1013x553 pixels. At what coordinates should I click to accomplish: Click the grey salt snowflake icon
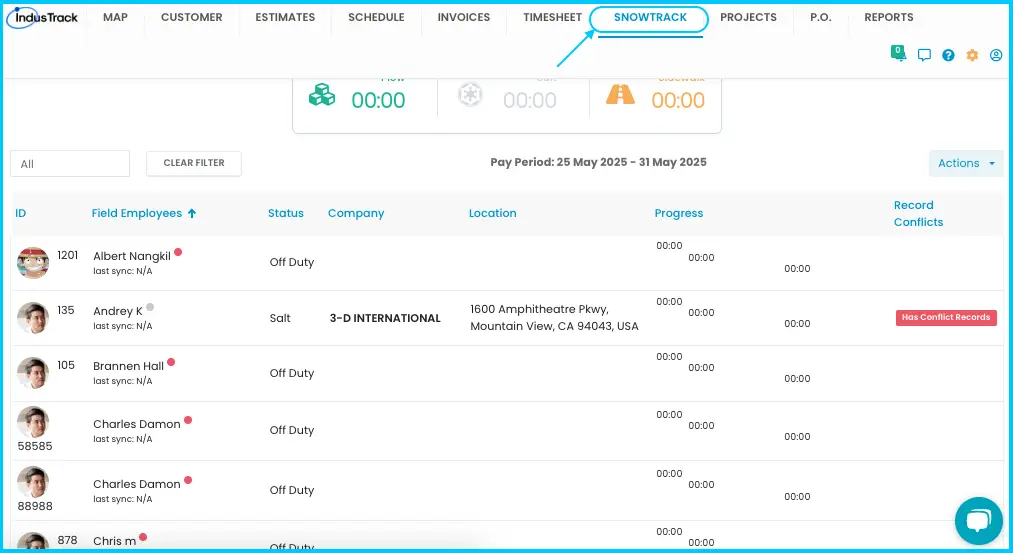pos(470,95)
